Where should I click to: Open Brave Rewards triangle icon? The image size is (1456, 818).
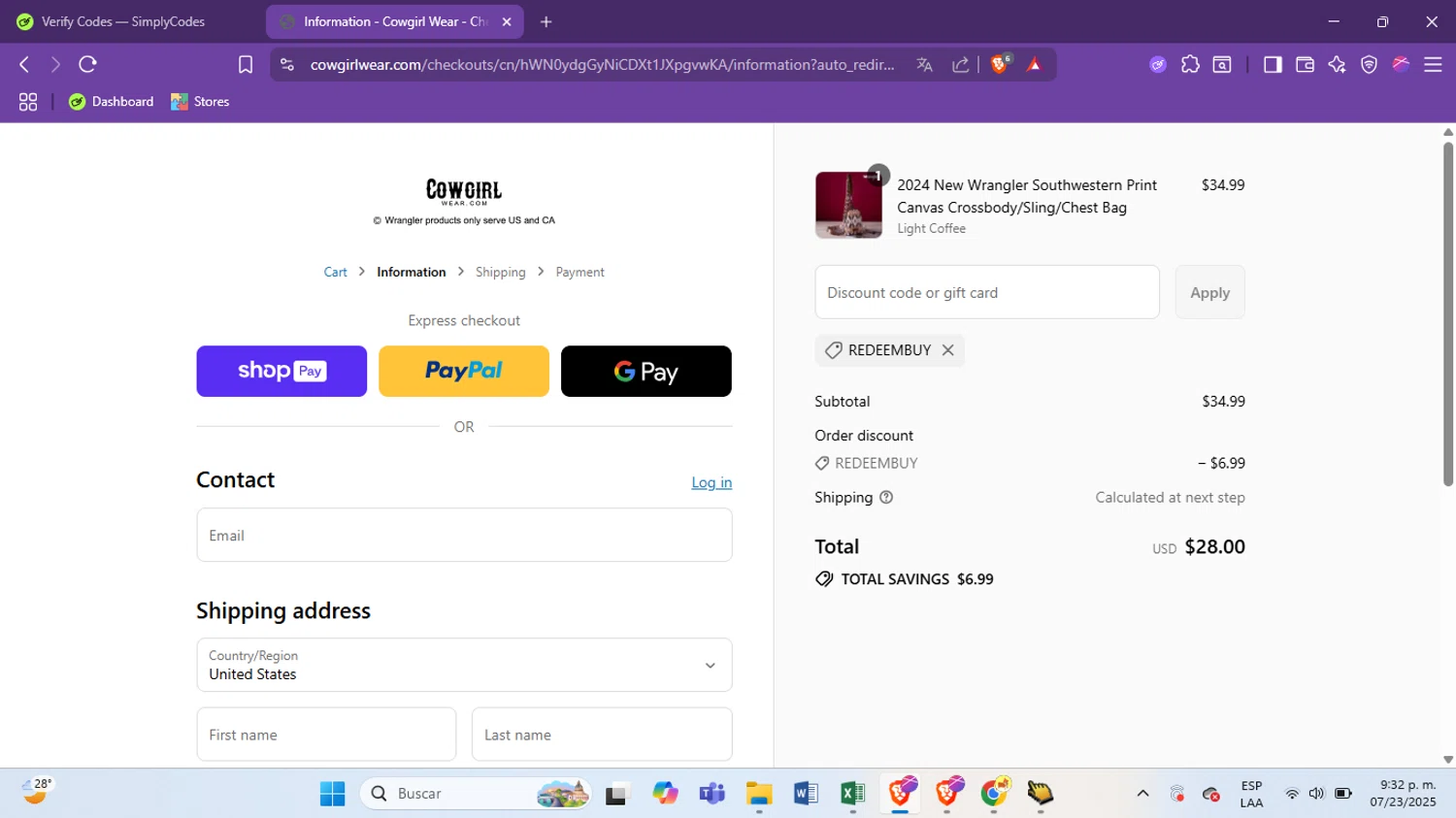click(x=1034, y=64)
